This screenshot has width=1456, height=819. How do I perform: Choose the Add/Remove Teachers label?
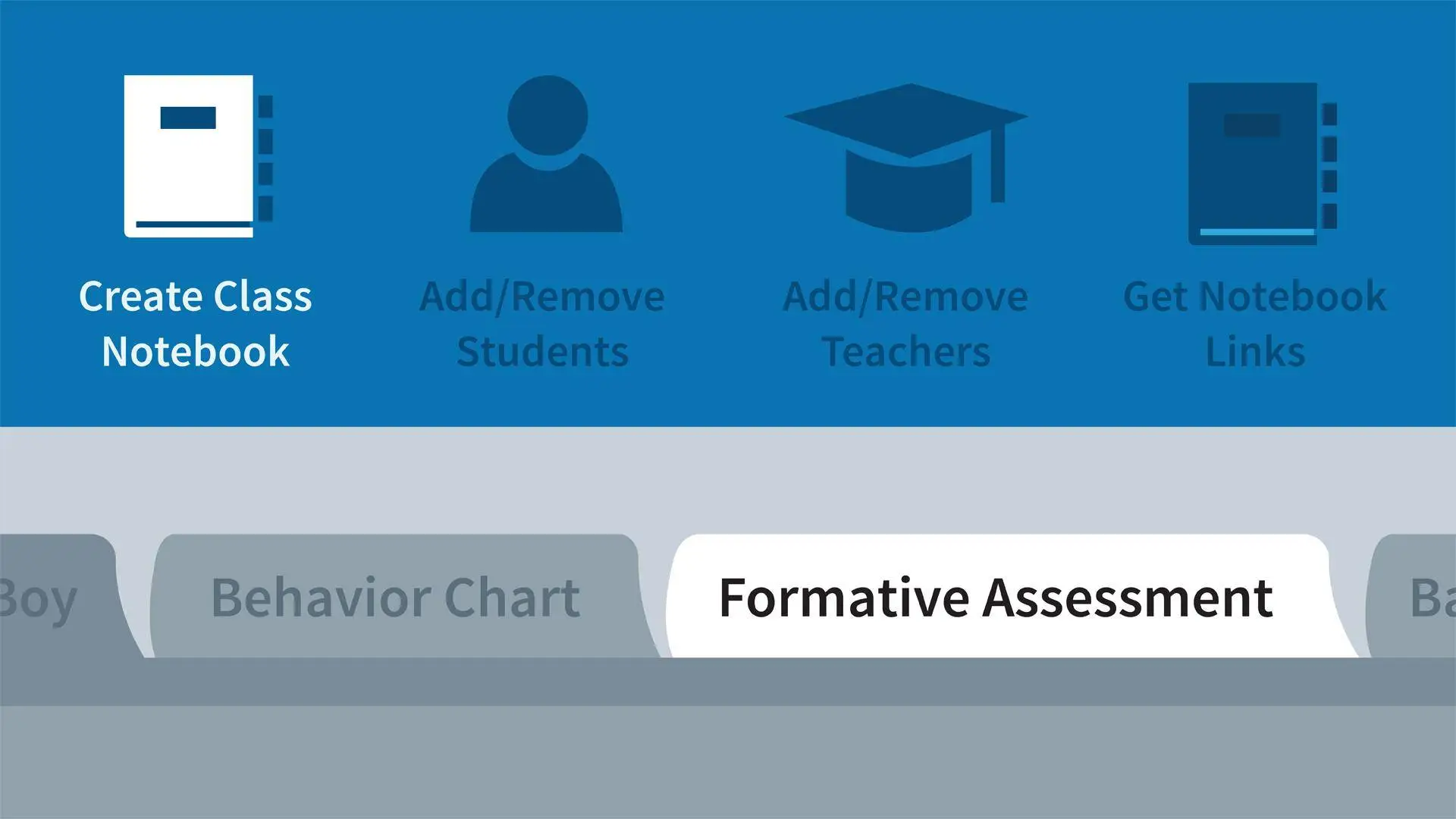[x=905, y=324]
